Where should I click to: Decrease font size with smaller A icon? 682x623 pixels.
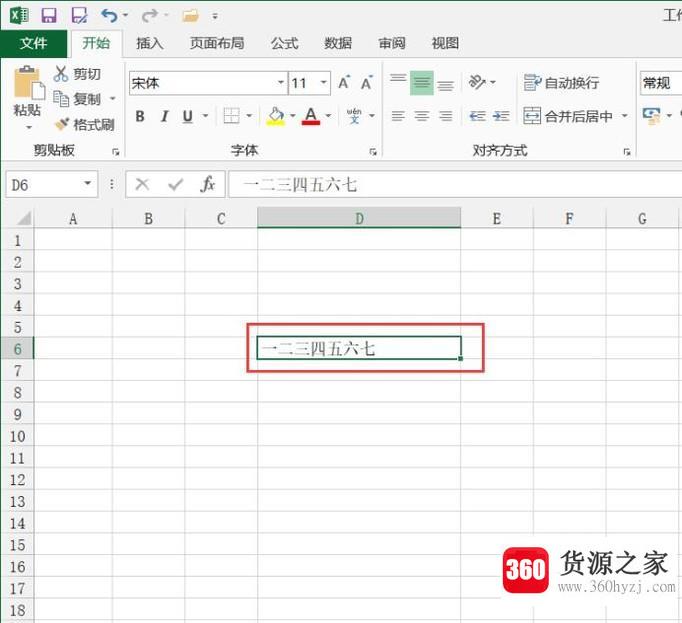(366, 82)
